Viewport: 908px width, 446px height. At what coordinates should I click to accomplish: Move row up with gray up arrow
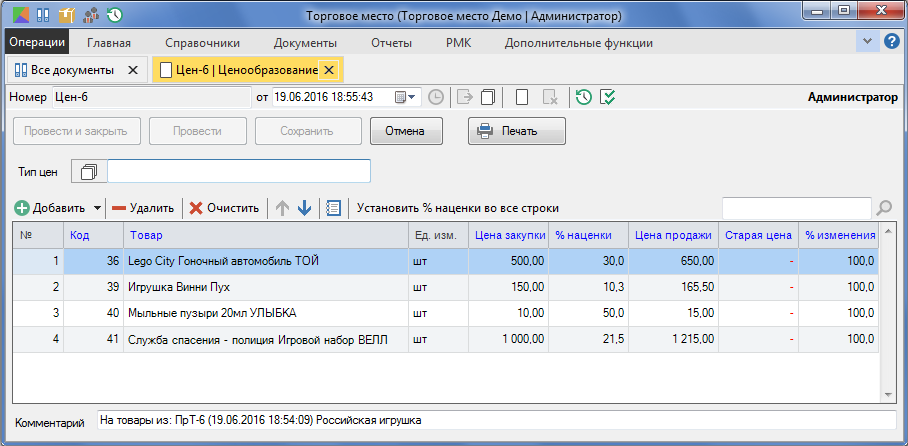coord(282,208)
